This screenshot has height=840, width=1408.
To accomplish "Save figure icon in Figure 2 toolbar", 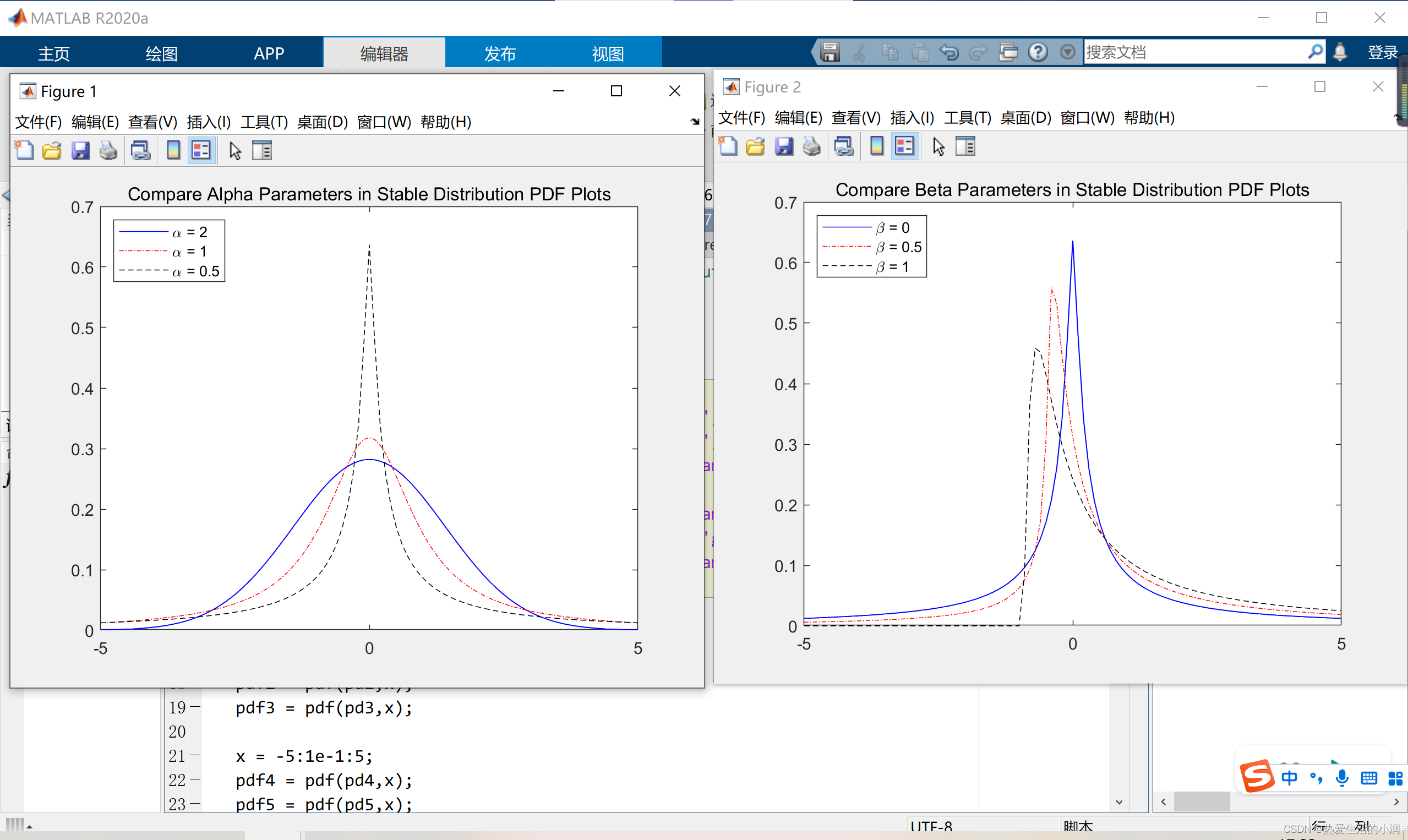I will coord(784,146).
